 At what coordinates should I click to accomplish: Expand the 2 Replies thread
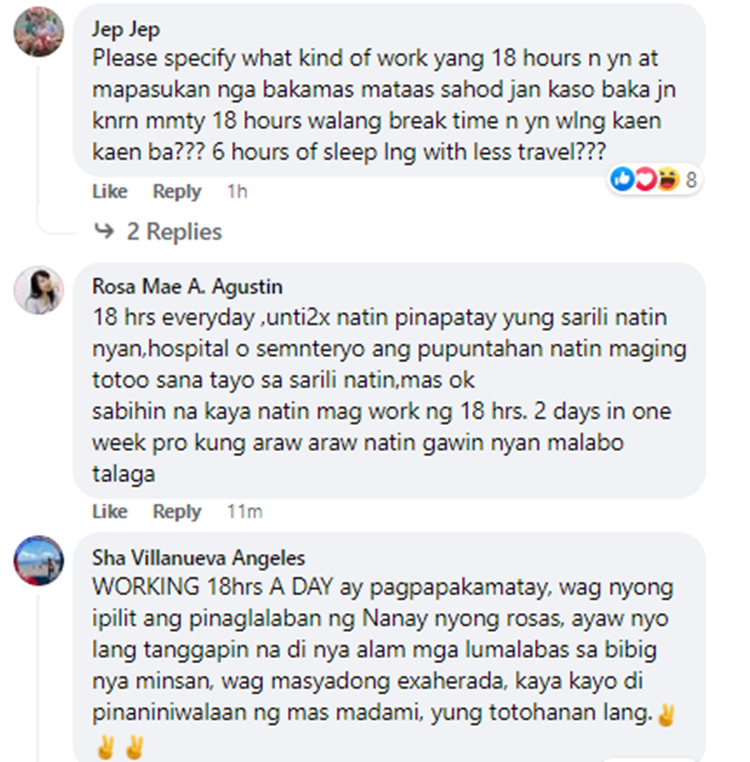click(x=174, y=231)
